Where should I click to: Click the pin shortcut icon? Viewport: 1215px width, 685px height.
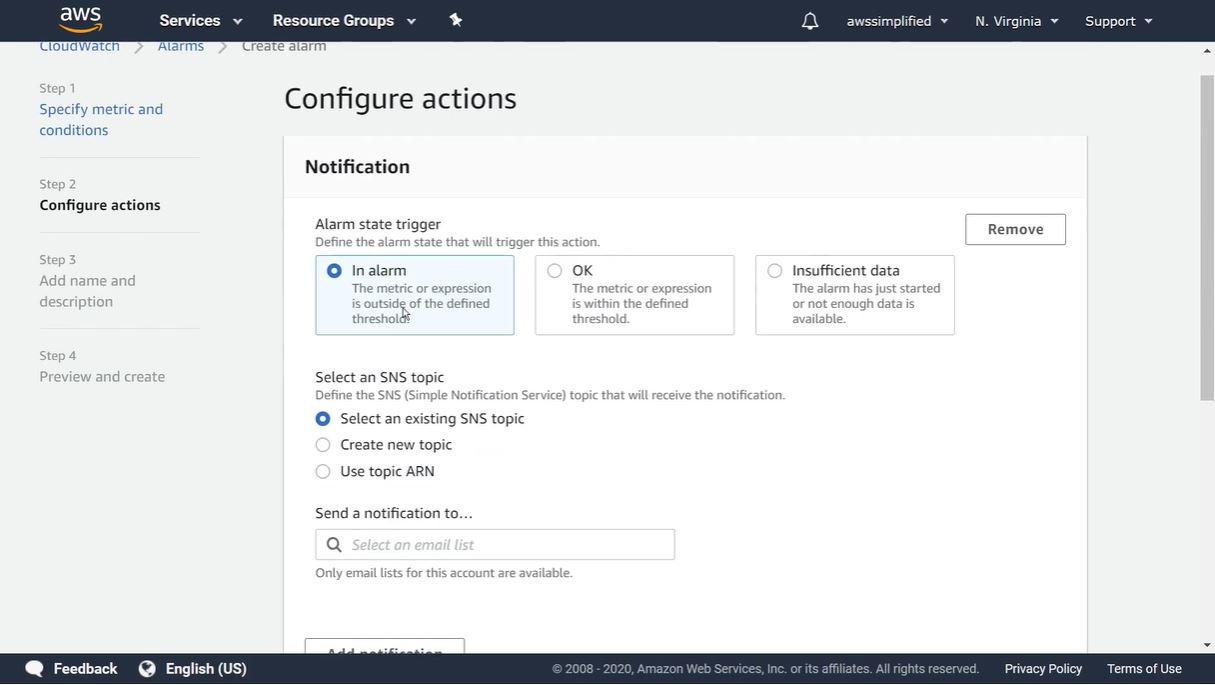456,20
